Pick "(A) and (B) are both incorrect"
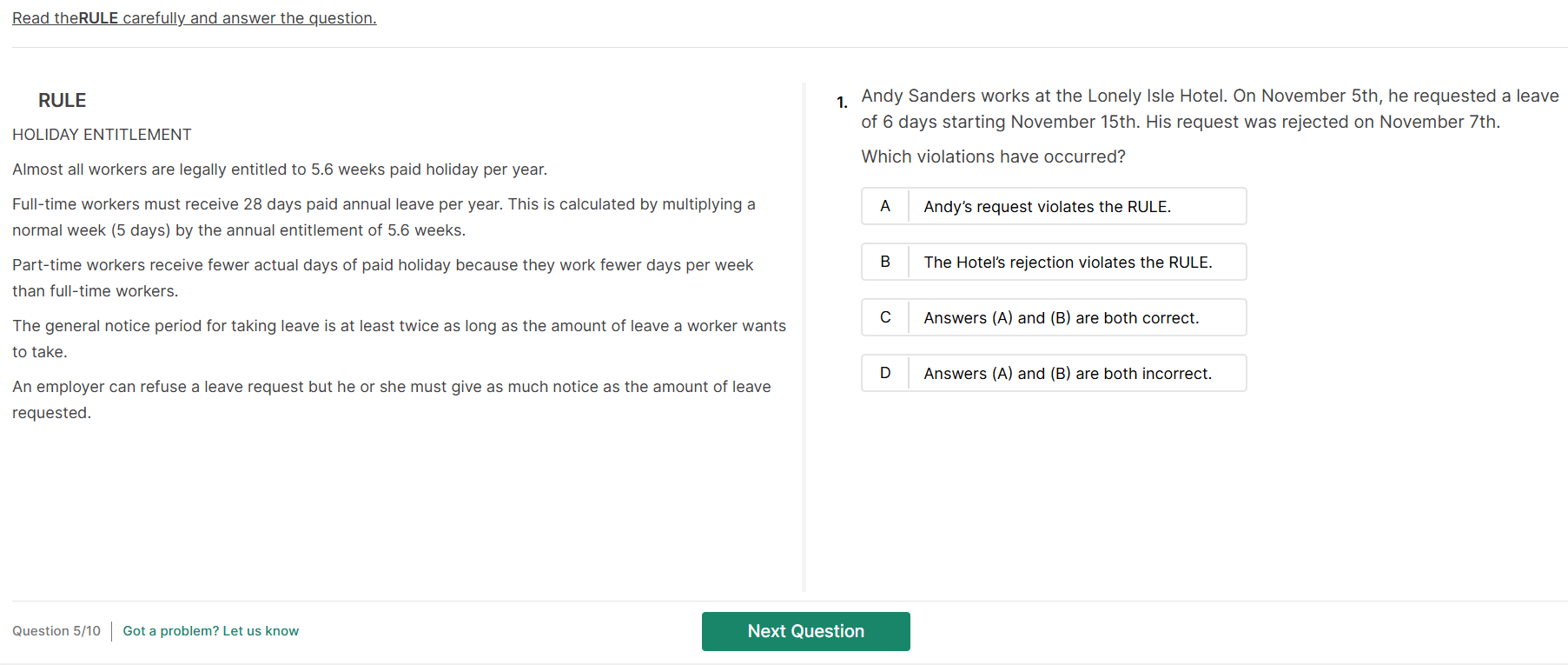Viewport: 1568px width, 665px height. [x=1068, y=374]
